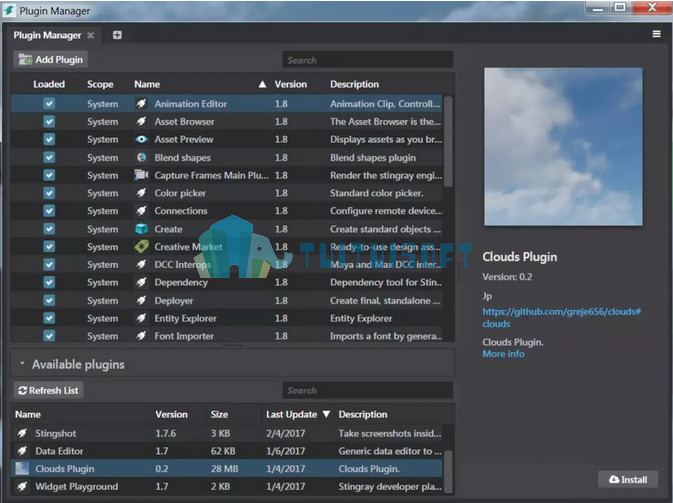Click the Stingshot plugin icon
Screen dimensions: 673x503
[x=22, y=433]
